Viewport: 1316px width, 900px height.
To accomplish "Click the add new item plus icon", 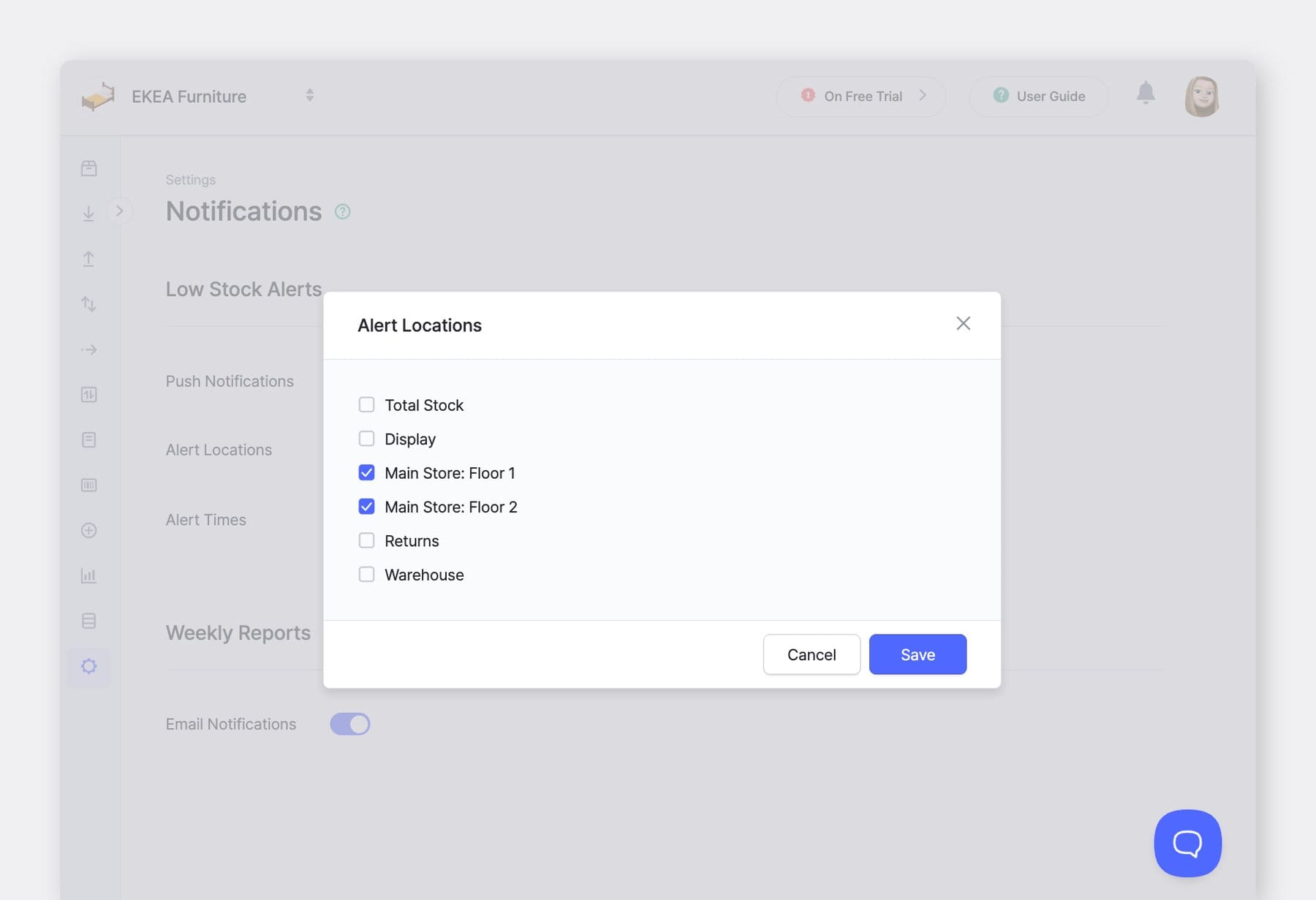I will coord(88,530).
